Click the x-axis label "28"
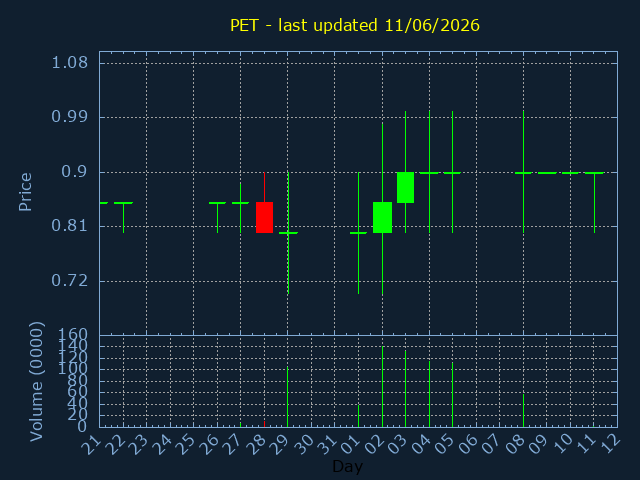640x480 pixels. pos(256,445)
